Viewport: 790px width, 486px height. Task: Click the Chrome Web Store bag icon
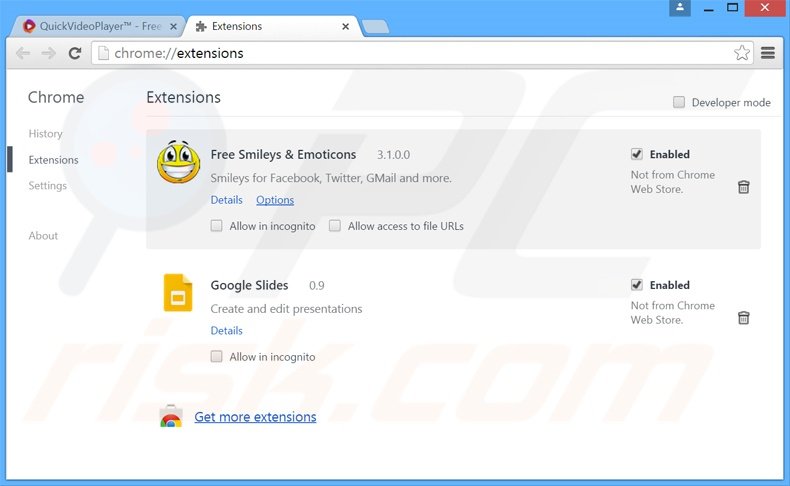point(171,416)
